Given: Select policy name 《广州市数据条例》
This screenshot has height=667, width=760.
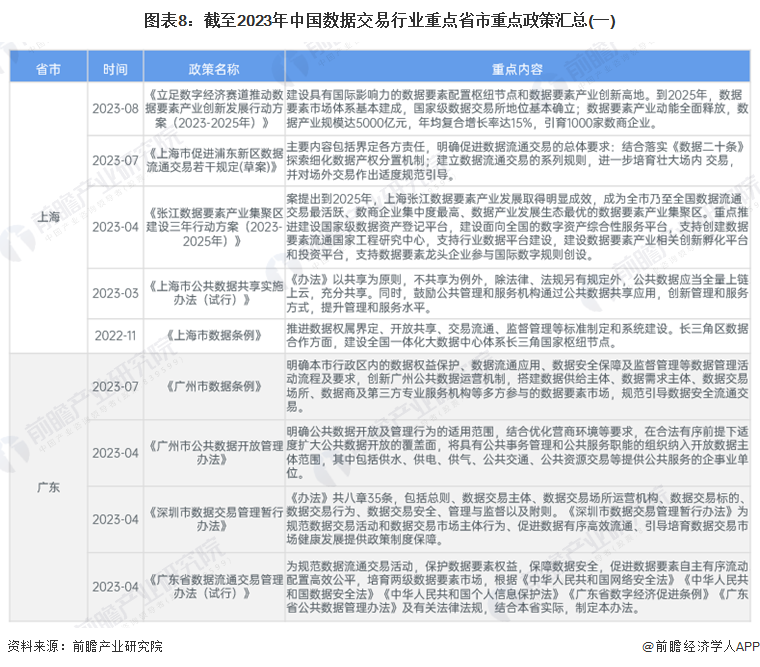Looking at the screenshot, I should [x=214, y=386].
